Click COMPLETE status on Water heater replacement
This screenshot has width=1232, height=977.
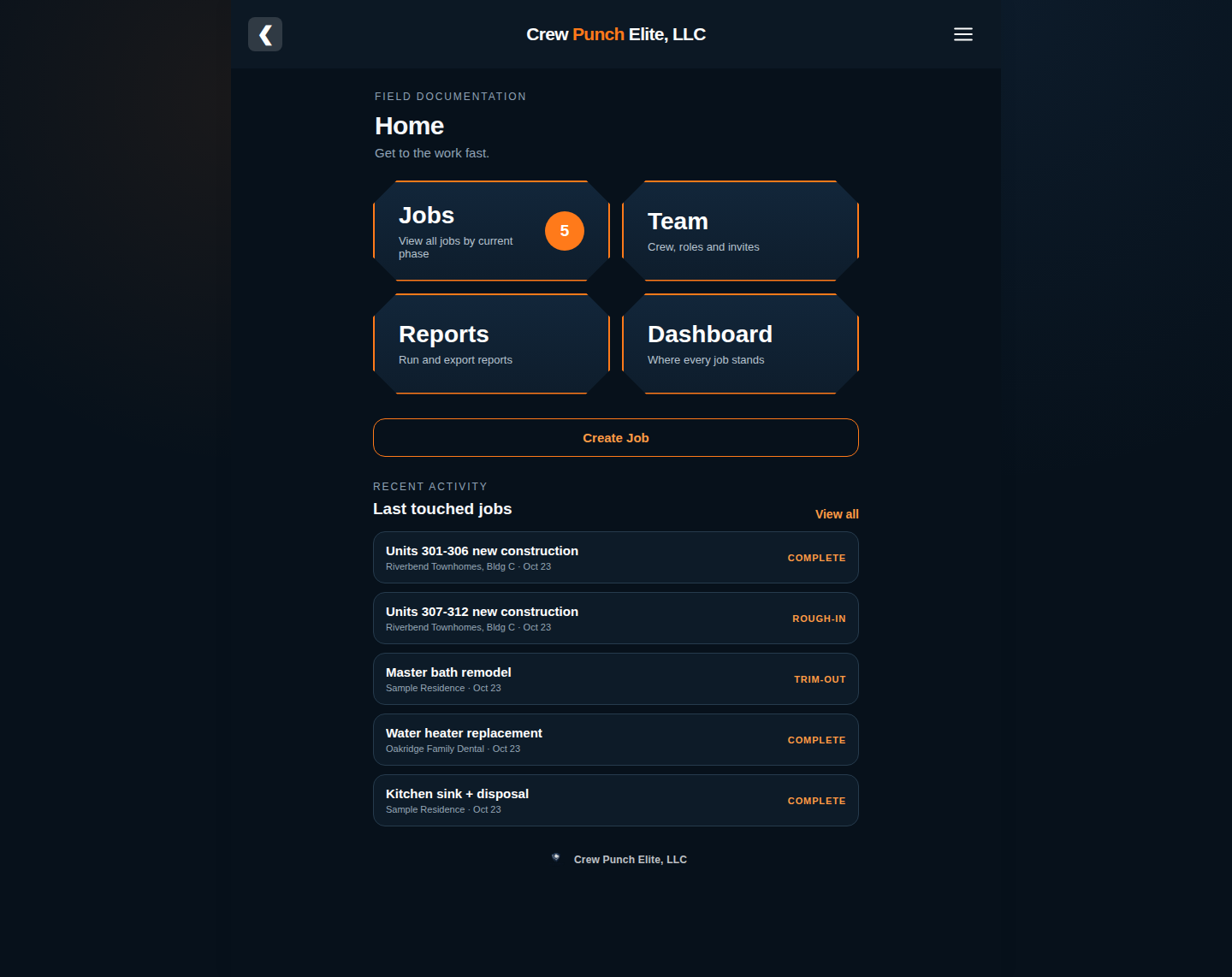816,740
